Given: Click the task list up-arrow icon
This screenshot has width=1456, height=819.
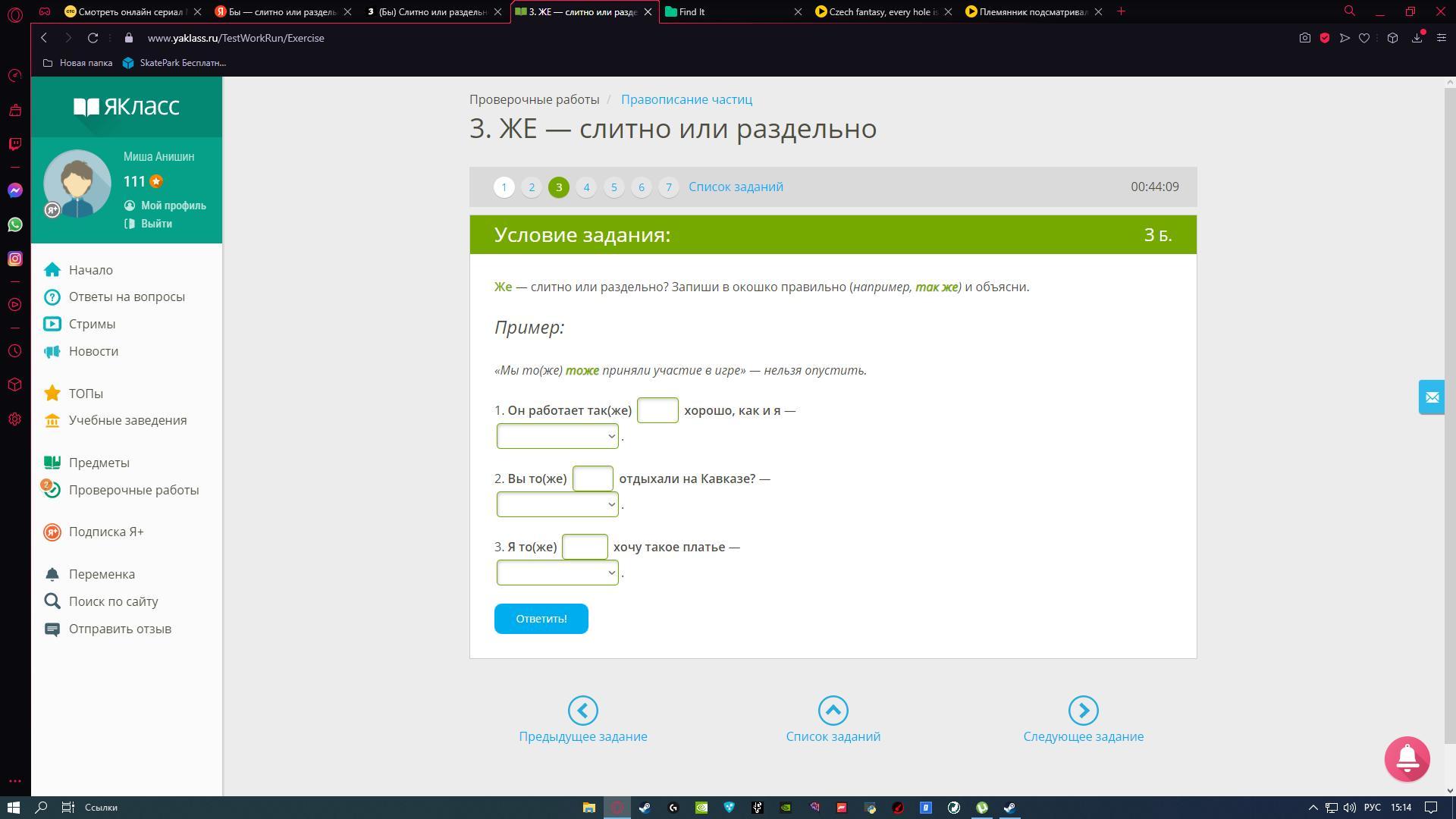Looking at the screenshot, I should coord(833,711).
